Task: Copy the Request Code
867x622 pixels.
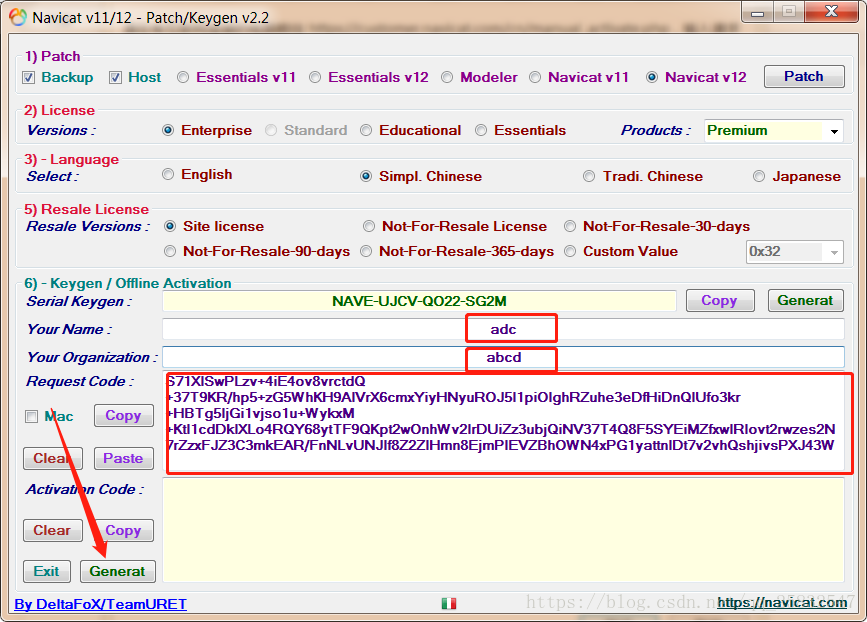Action: tap(123, 415)
